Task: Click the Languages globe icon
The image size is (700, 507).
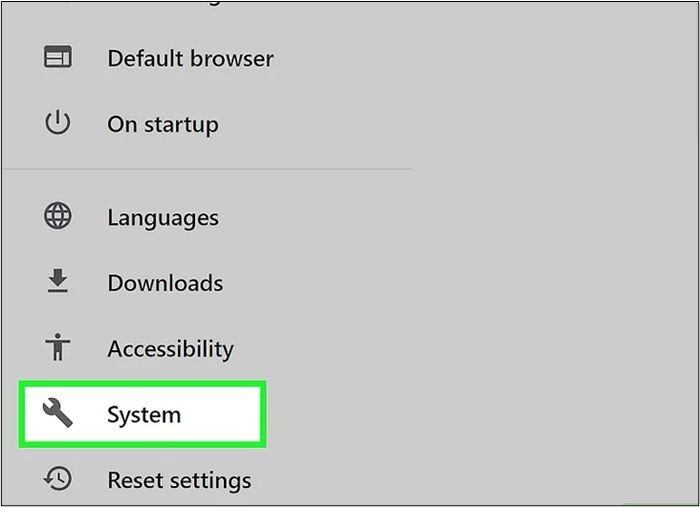Action: point(58,216)
